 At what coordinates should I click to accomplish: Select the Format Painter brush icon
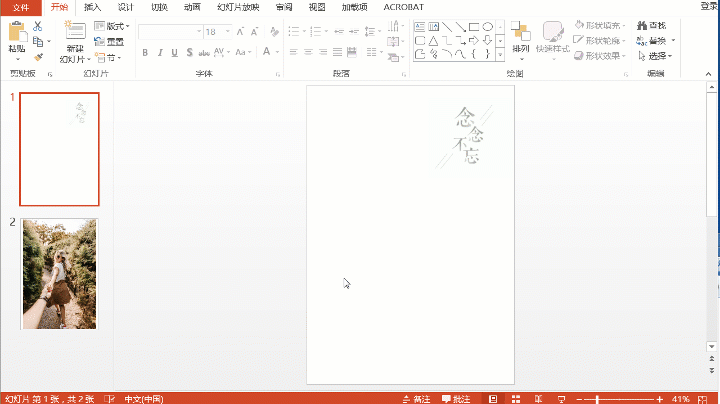pyautogui.click(x=39, y=57)
